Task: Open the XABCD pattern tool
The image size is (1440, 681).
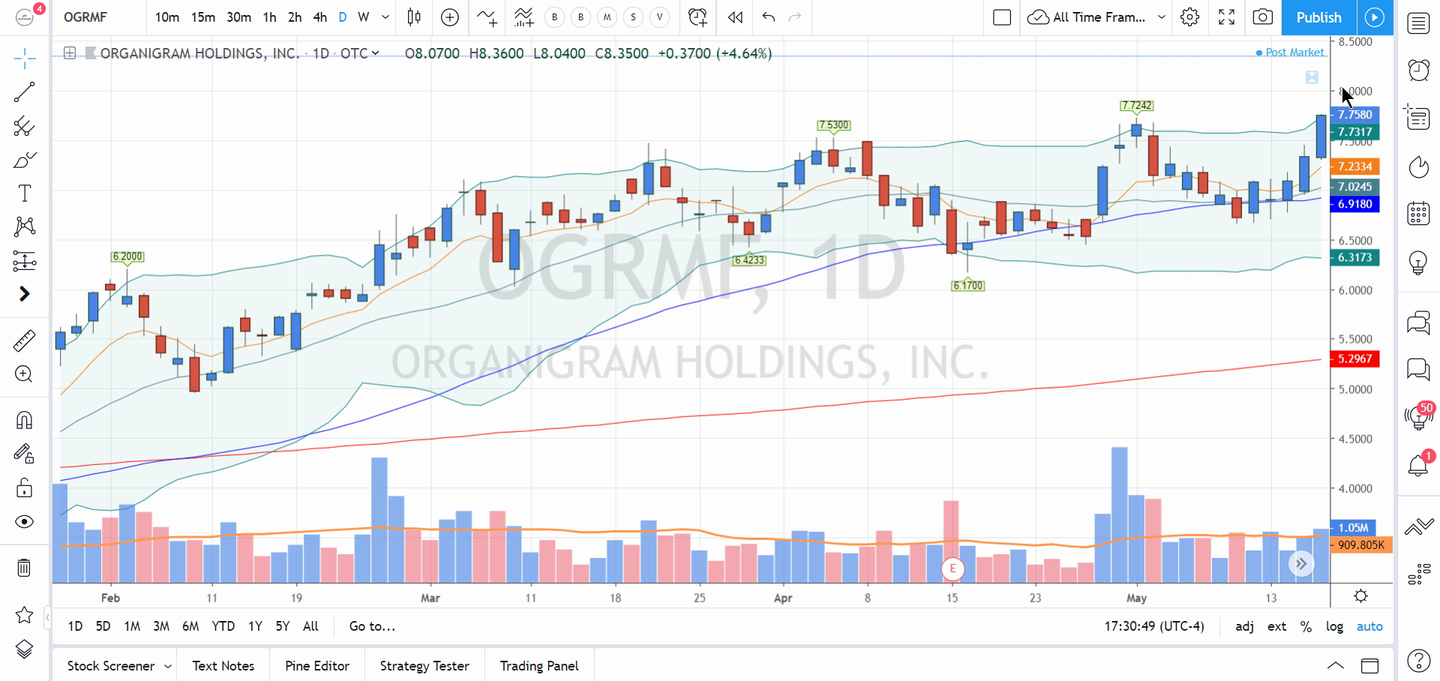Action: (x=24, y=227)
